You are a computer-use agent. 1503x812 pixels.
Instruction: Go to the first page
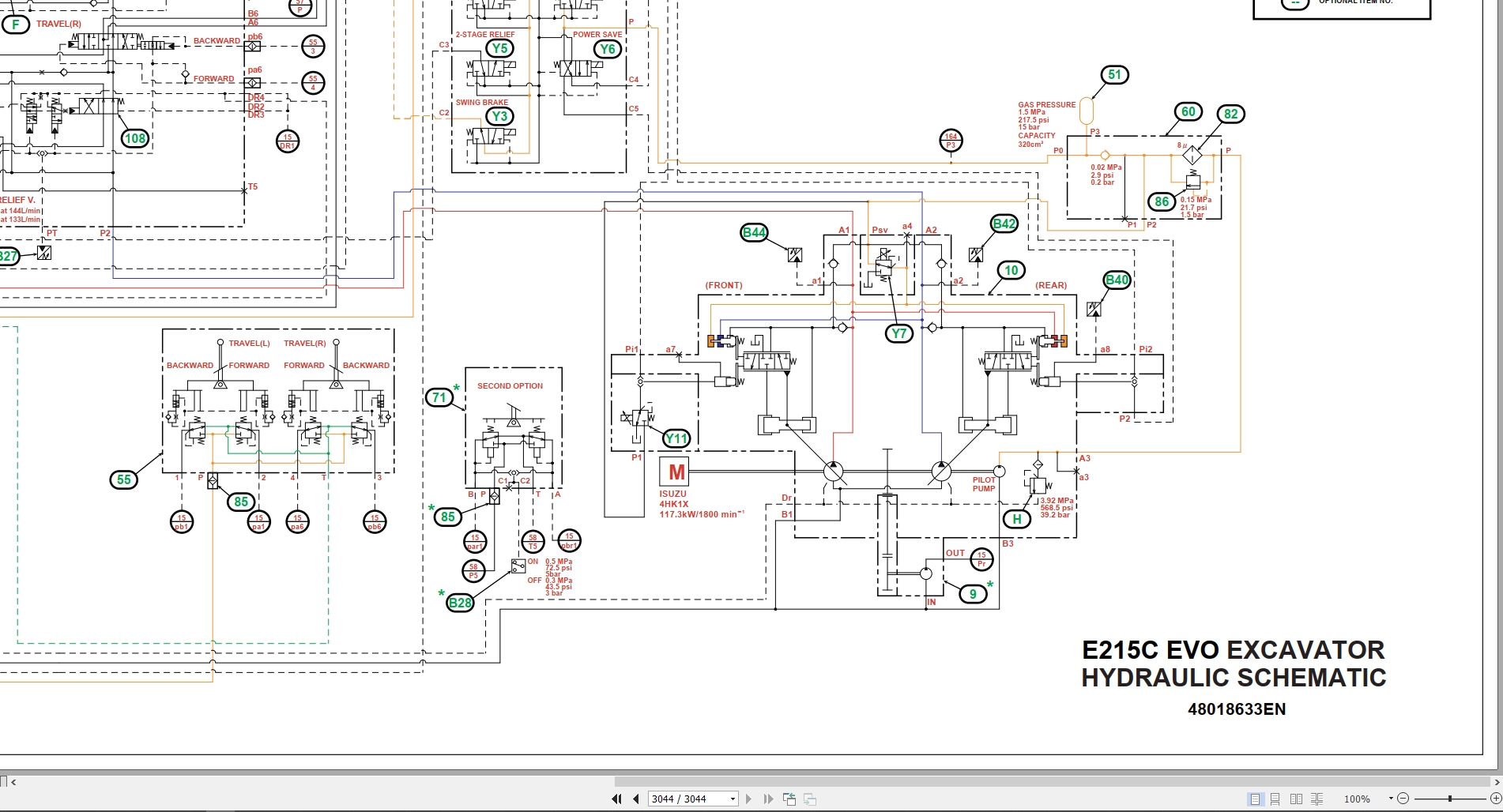(616, 799)
